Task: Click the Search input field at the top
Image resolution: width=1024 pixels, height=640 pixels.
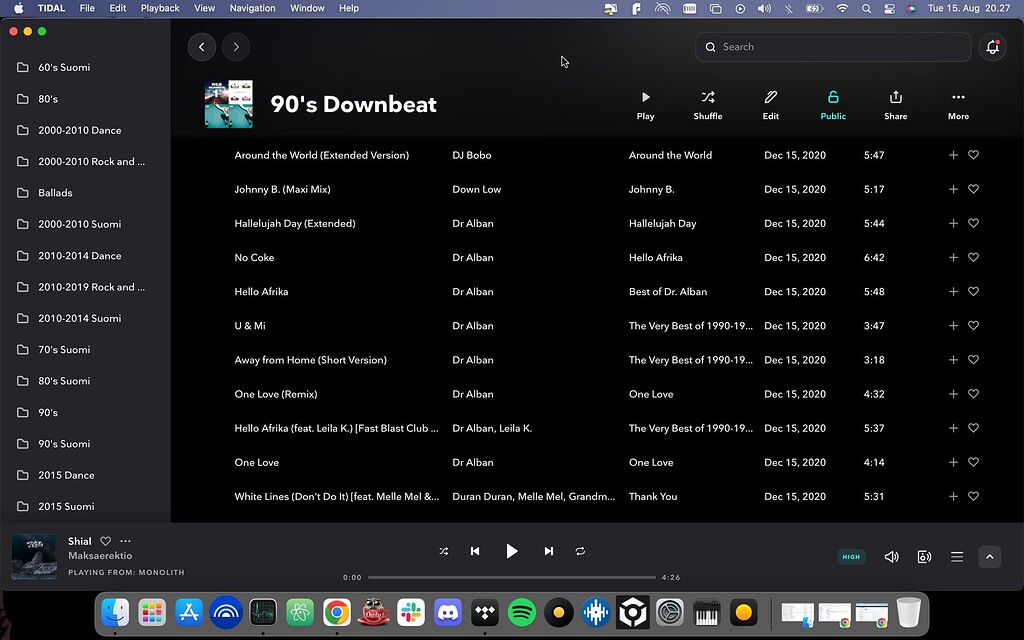Action: (833, 46)
